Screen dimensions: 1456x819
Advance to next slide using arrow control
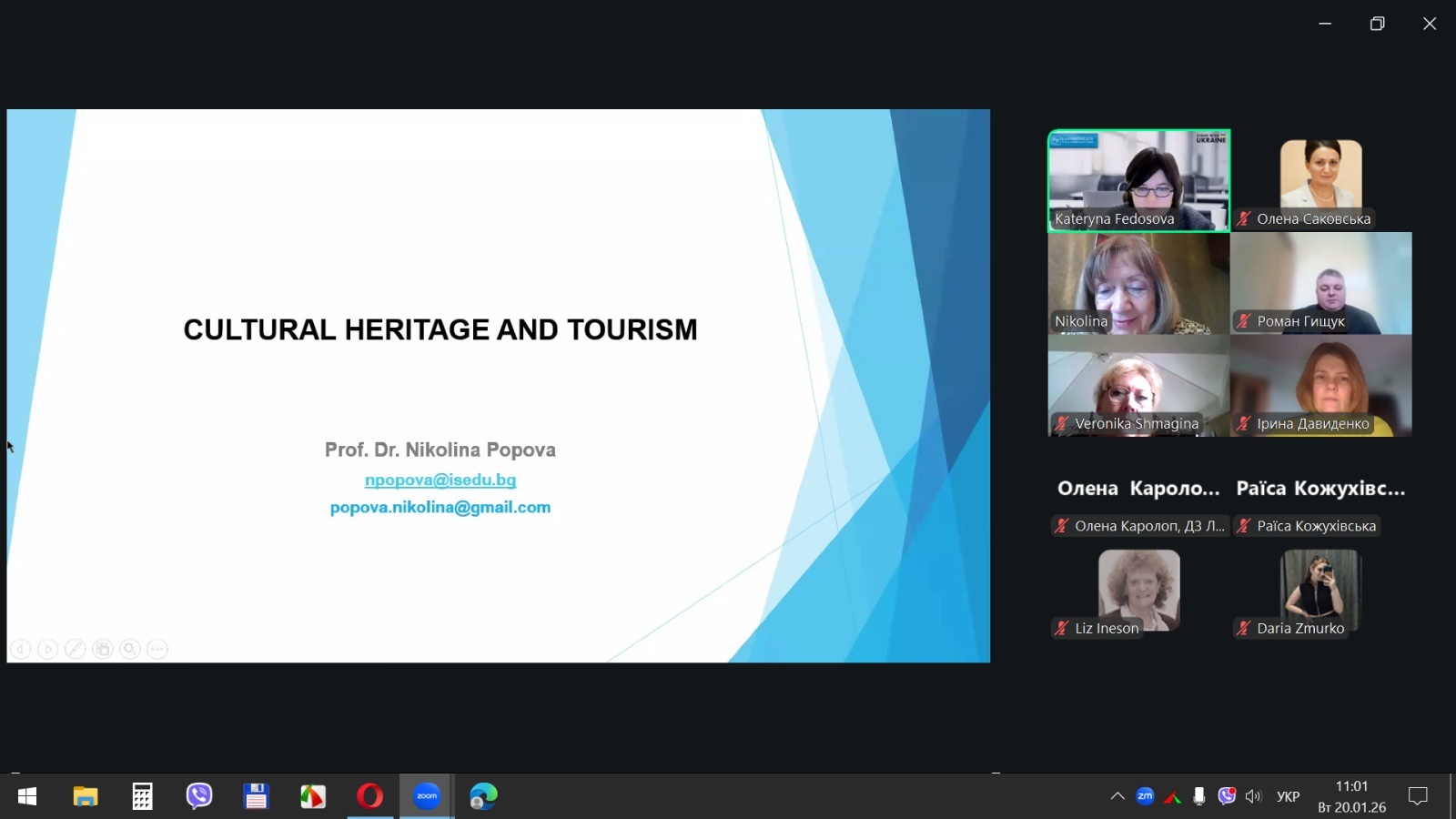coord(48,649)
